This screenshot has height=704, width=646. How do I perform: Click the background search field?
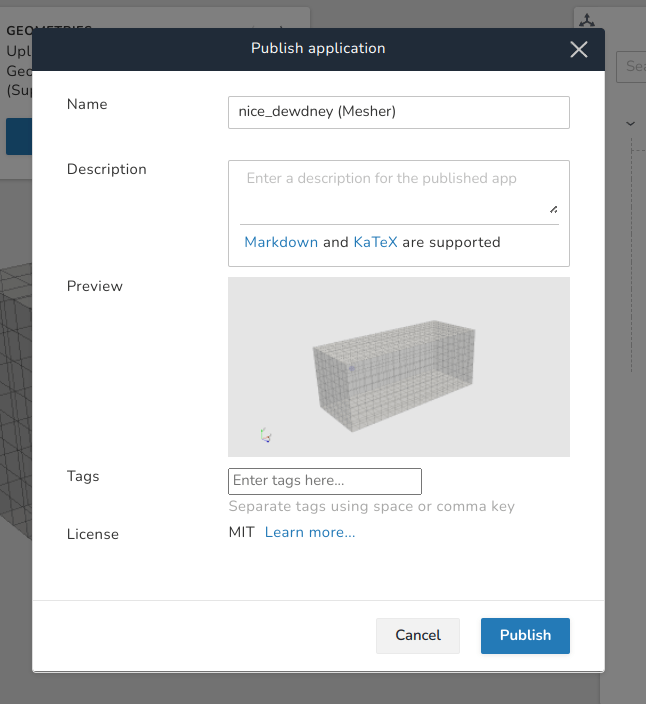(x=631, y=66)
